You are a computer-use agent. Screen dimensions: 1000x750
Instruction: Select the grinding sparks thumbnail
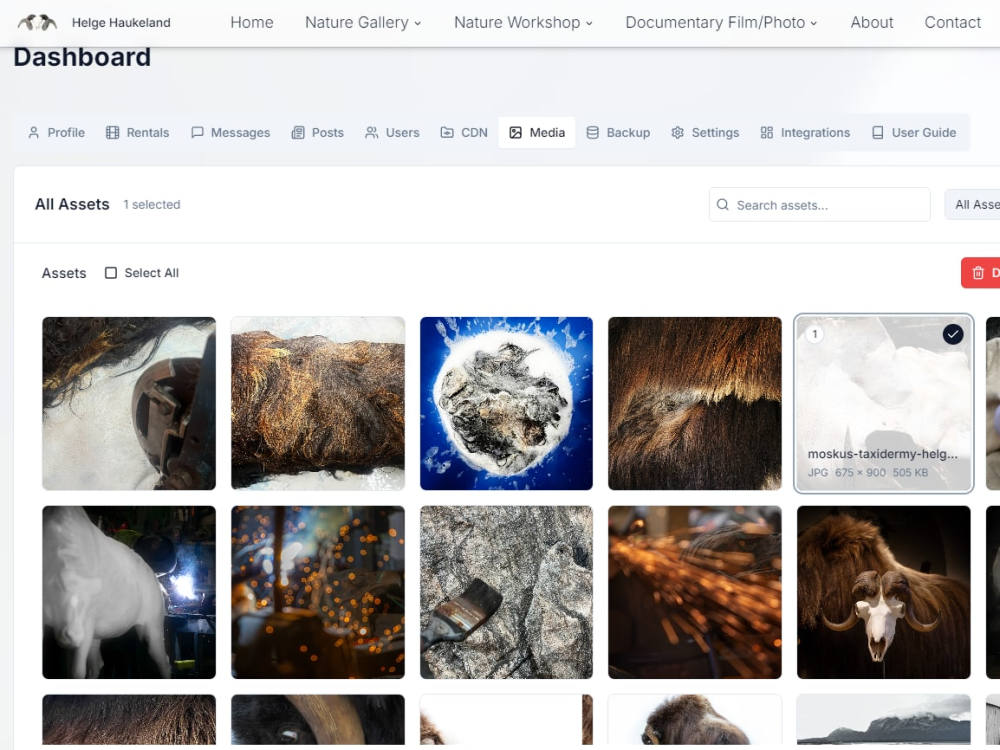[x=695, y=592]
